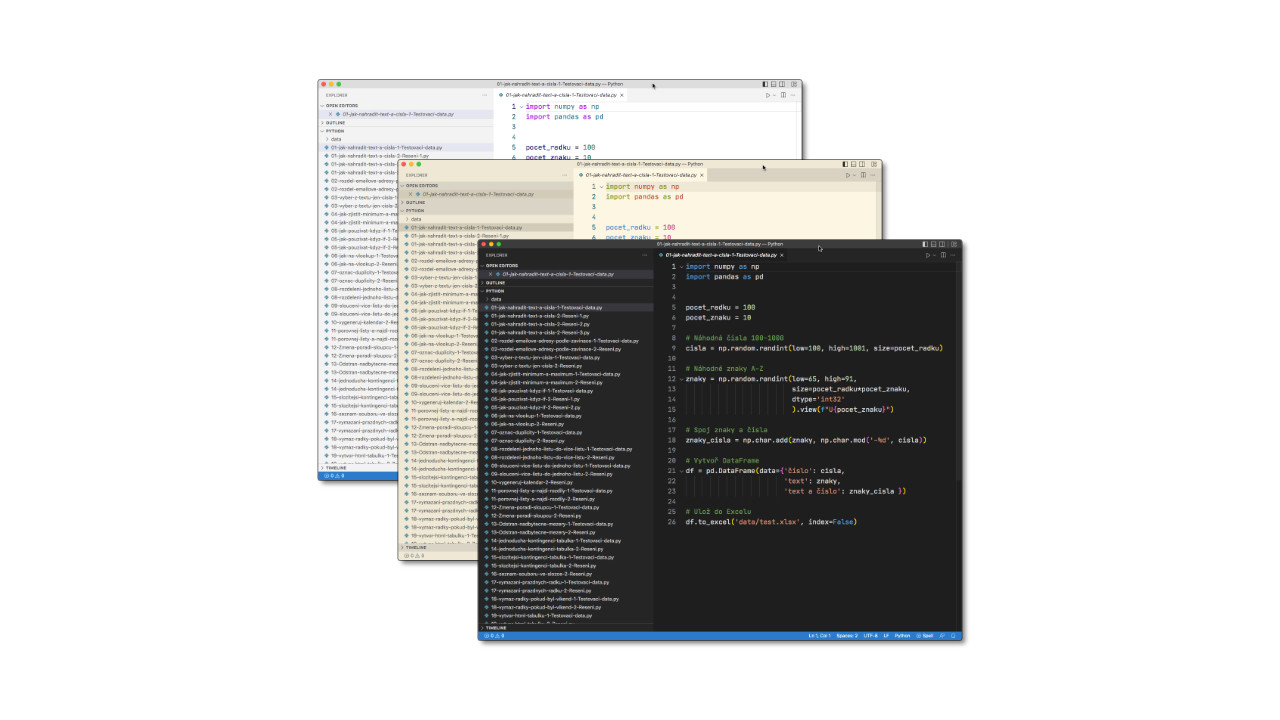Close the open editor entry in dark sidebar
The image size is (1280, 720).
[x=491, y=273]
